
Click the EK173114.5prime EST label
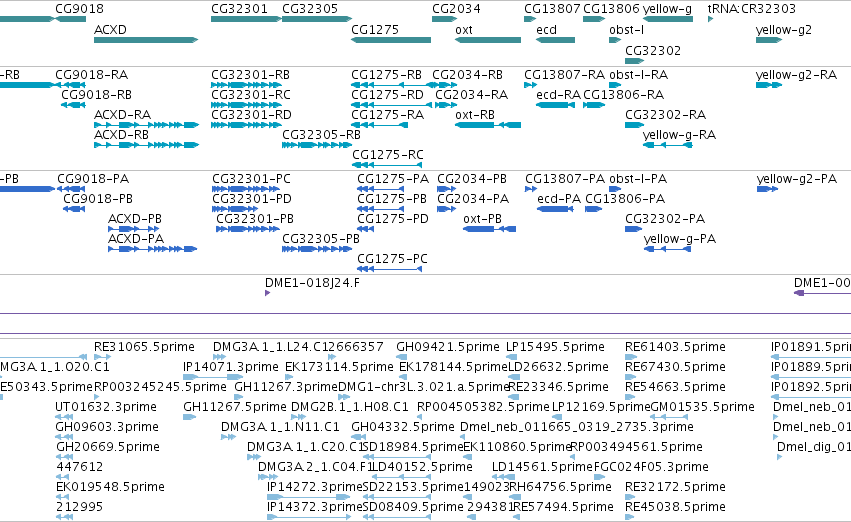pos(339,367)
